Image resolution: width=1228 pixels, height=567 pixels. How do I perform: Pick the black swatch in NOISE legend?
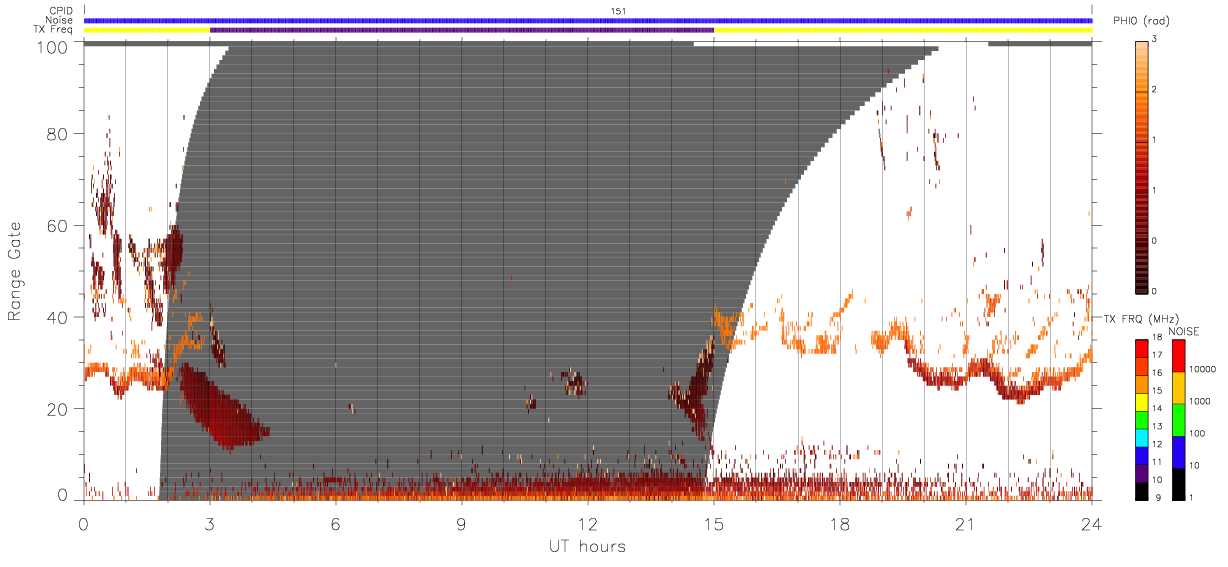pyautogui.click(x=1177, y=484)
